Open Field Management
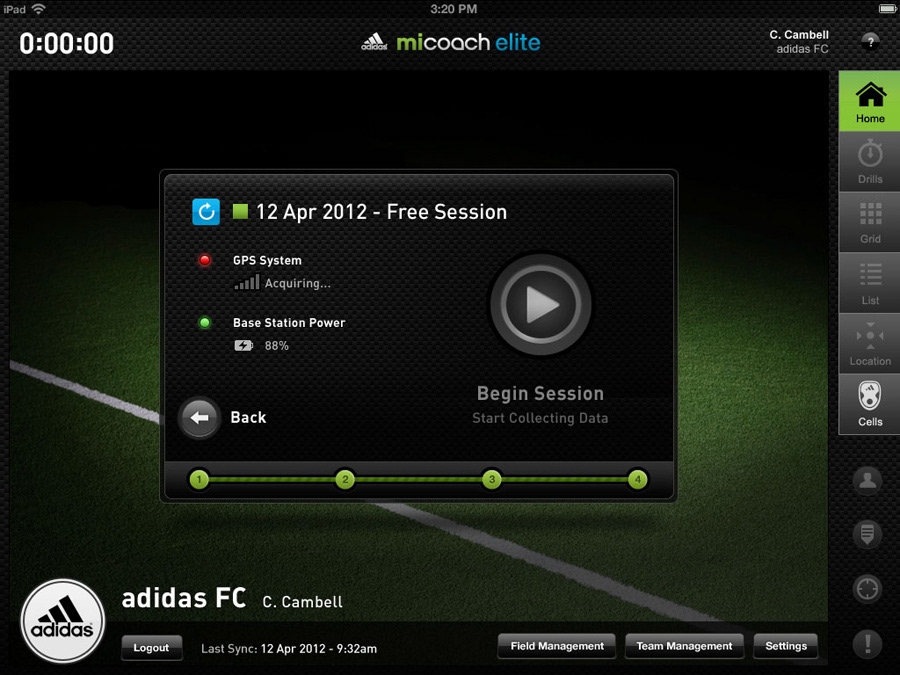This screenshot has width=900, height=675. coord(557,646)
